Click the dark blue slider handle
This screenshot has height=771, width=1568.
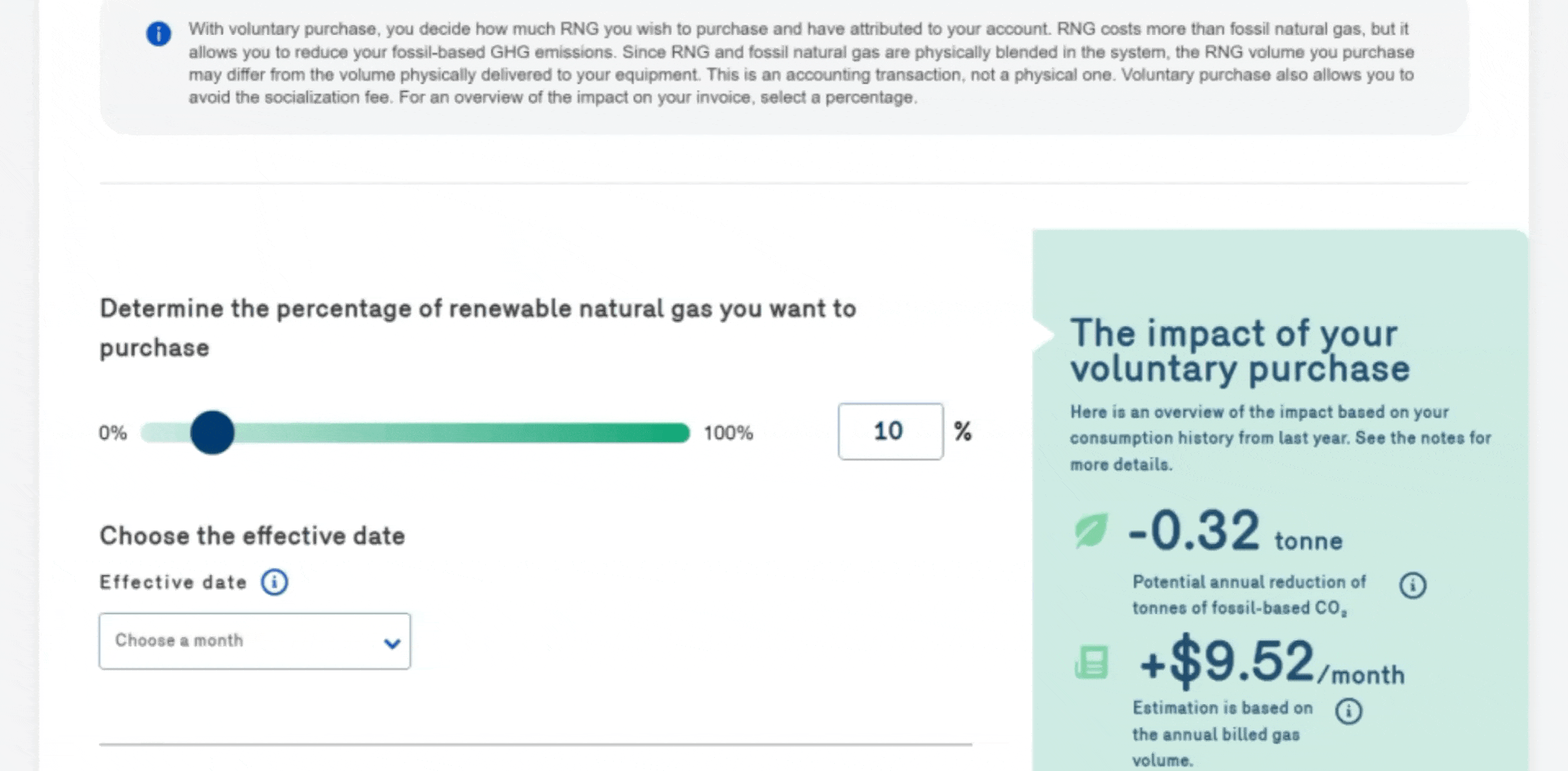(212, 433)
